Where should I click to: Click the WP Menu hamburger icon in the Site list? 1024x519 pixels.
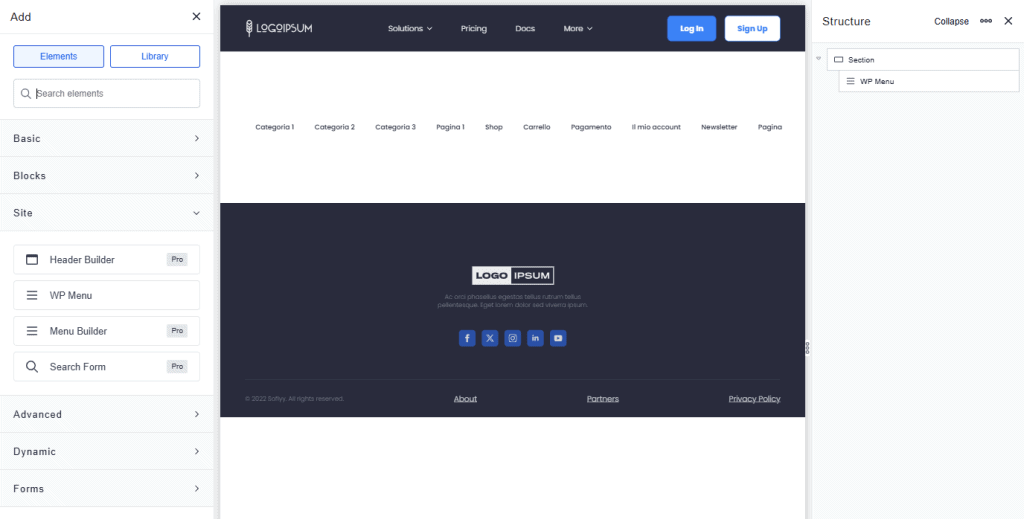pos(32,295)
